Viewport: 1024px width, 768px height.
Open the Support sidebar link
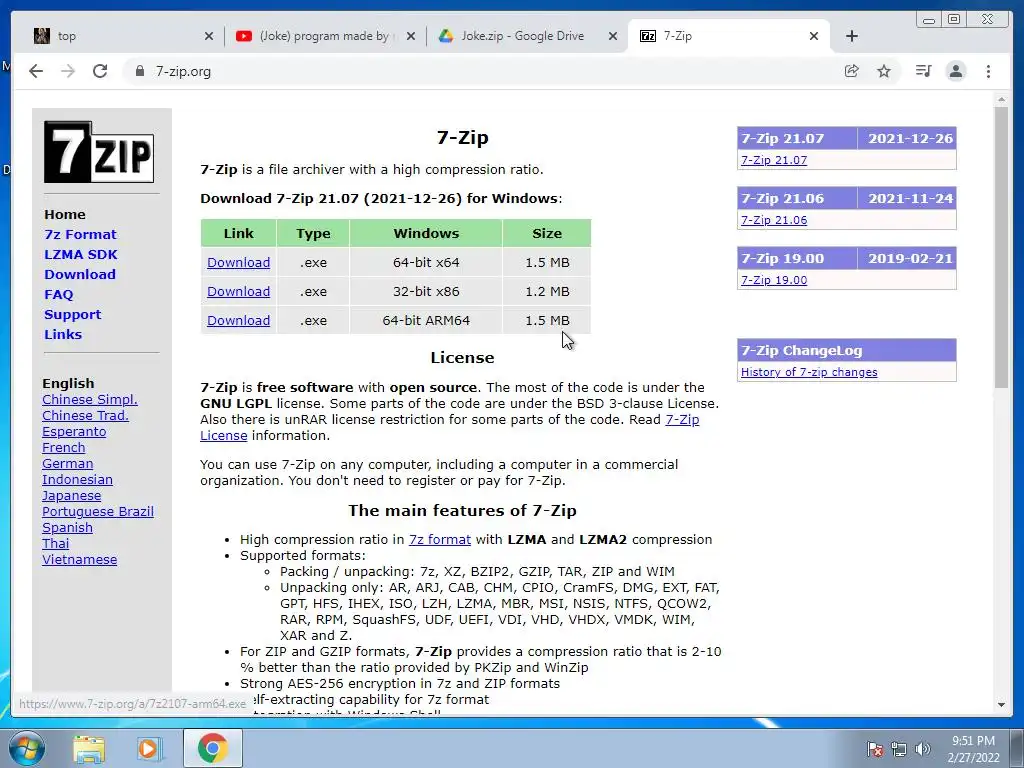72,315
